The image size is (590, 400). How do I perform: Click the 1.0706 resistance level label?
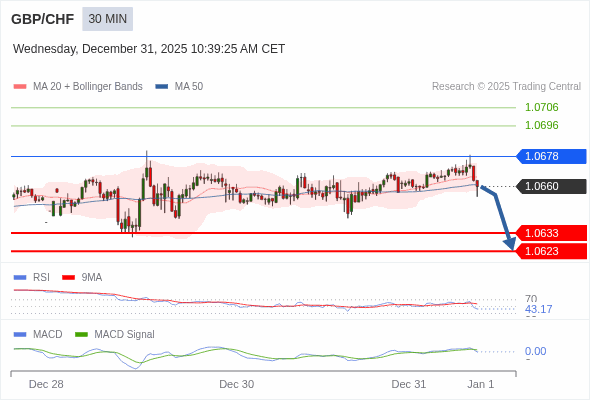(541, 107)
